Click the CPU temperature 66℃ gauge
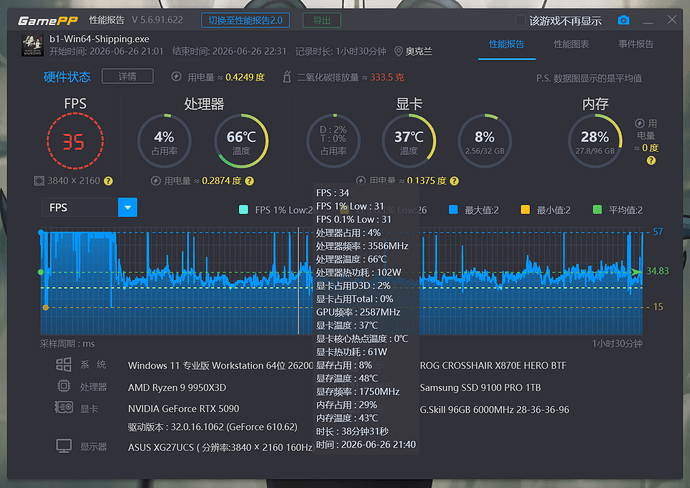 point(241,141)
